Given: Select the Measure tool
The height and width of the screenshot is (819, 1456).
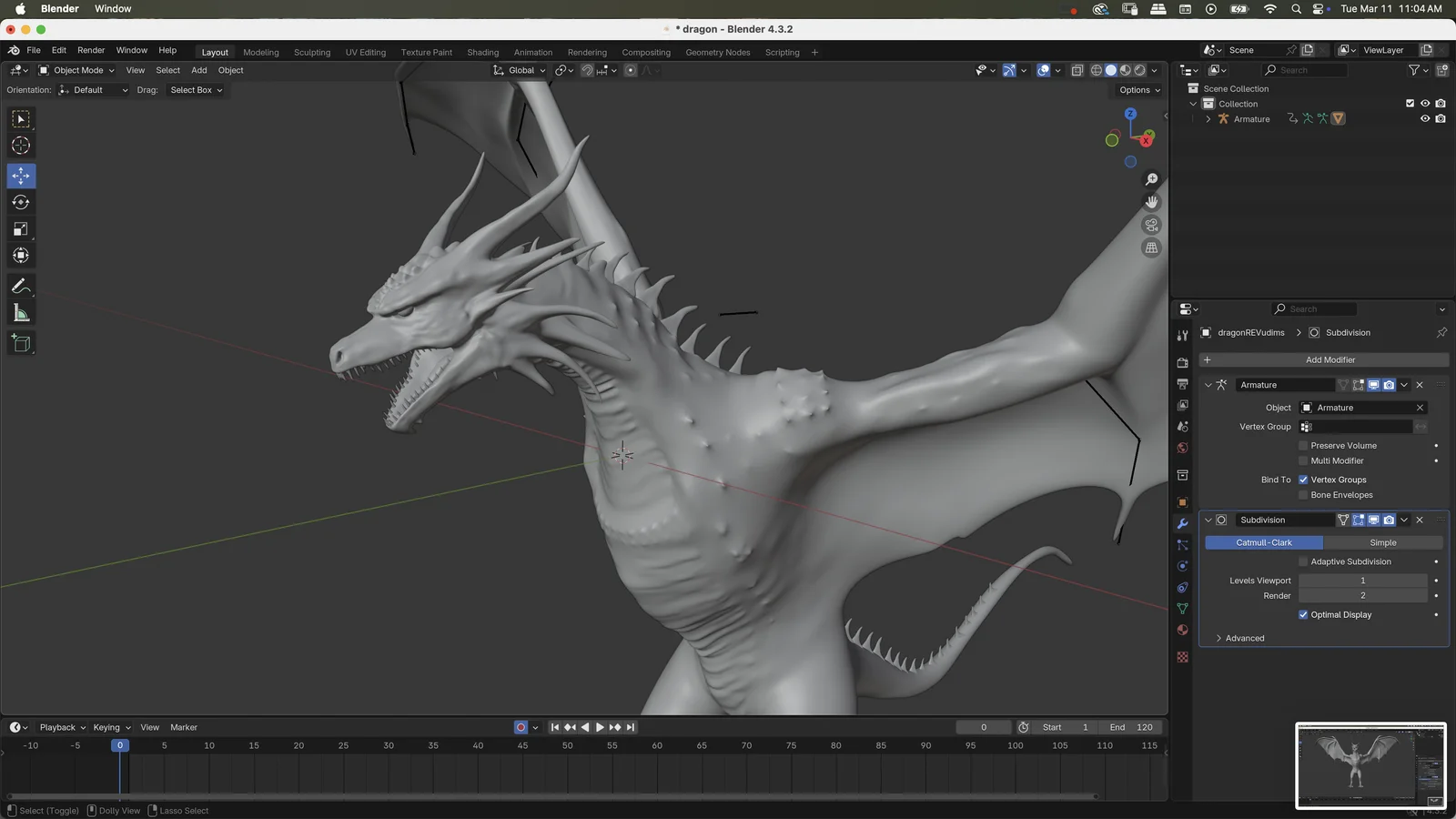Looking at the screenshot, I should pos(20,313).
